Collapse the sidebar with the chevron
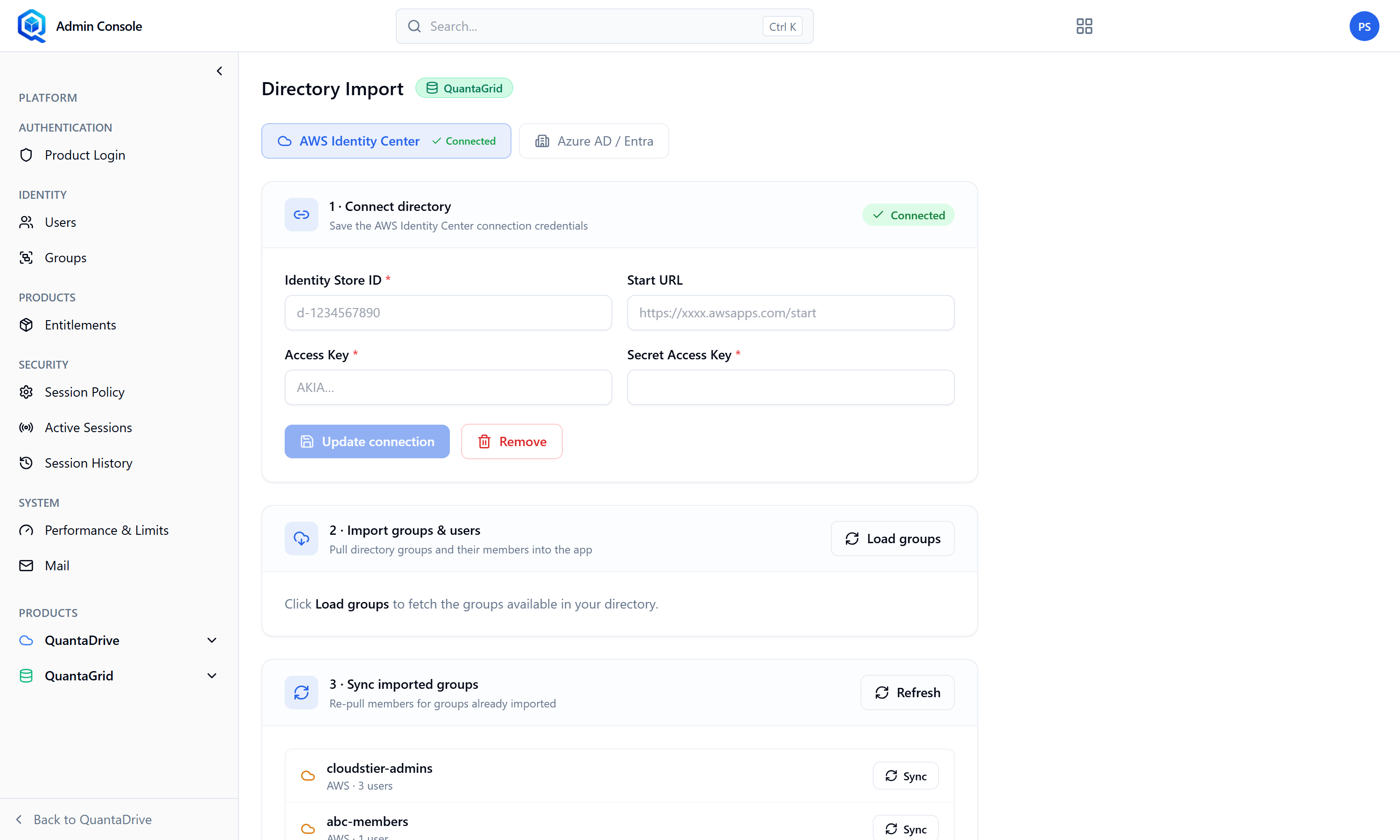The height and width of the screenshot is (840, 1400). 219,71
